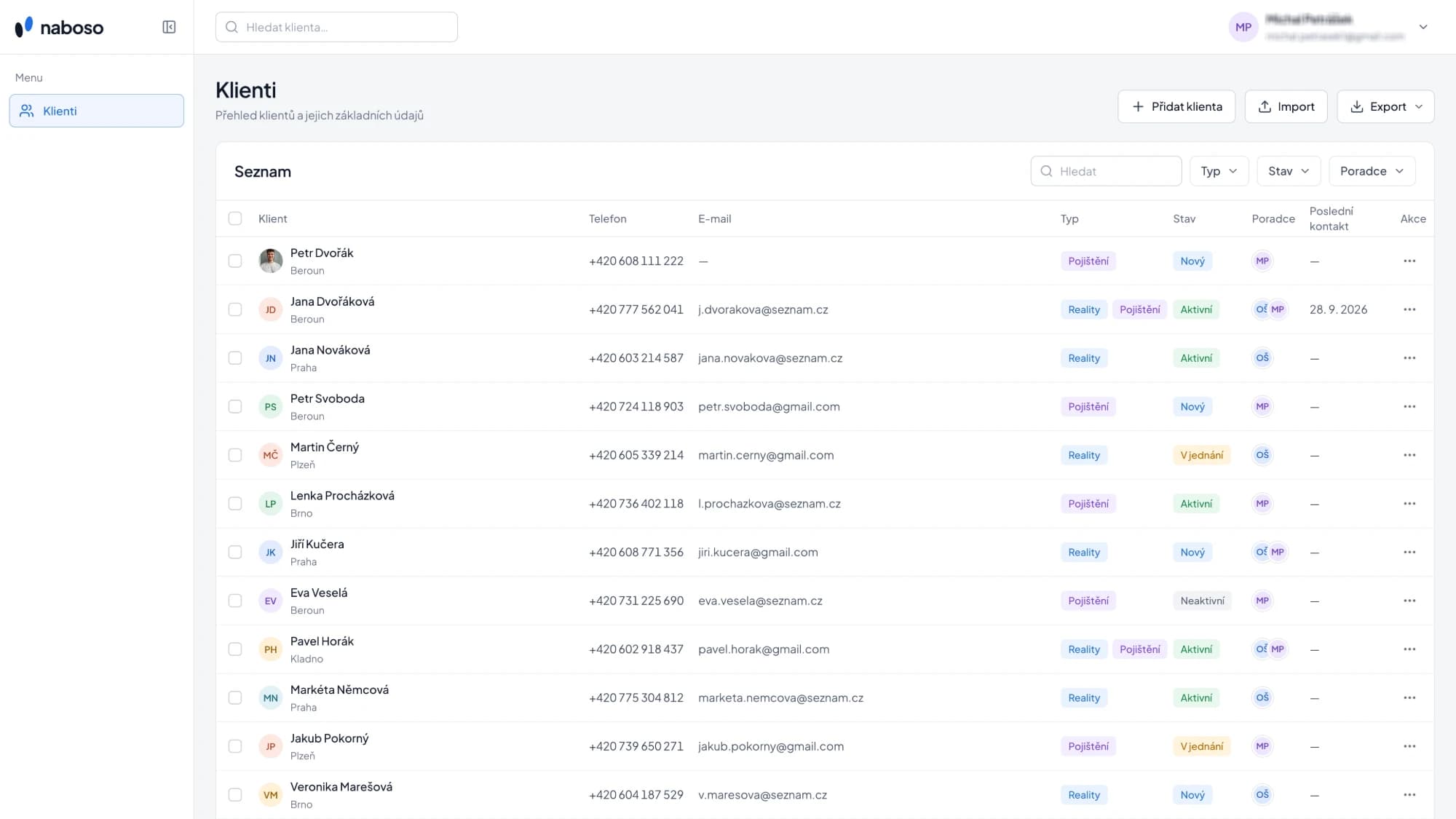
Task: Open the Poradce filter dropdown
Action: 1372,171
